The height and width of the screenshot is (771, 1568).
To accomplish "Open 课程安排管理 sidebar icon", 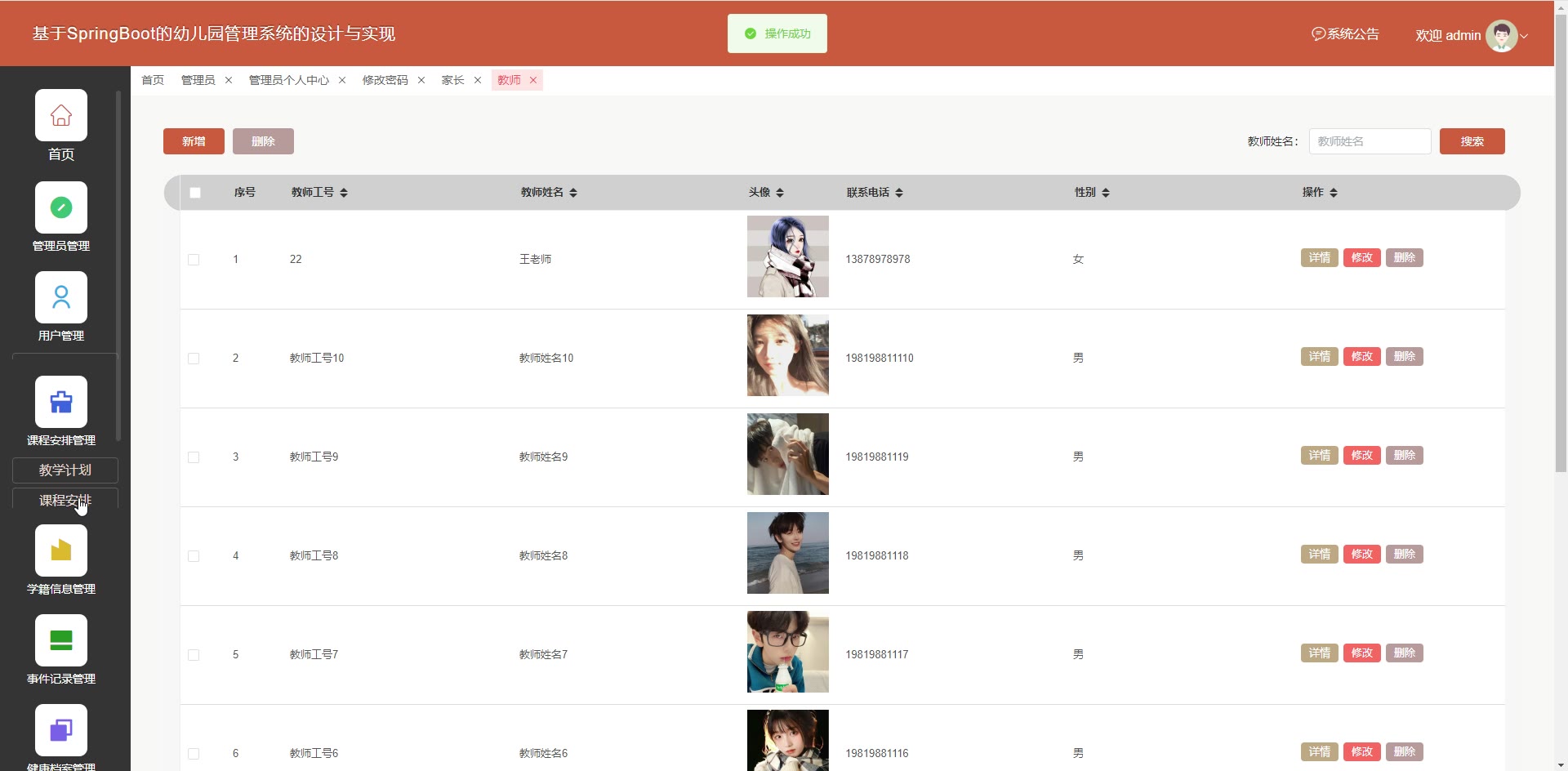I will 61,402.
